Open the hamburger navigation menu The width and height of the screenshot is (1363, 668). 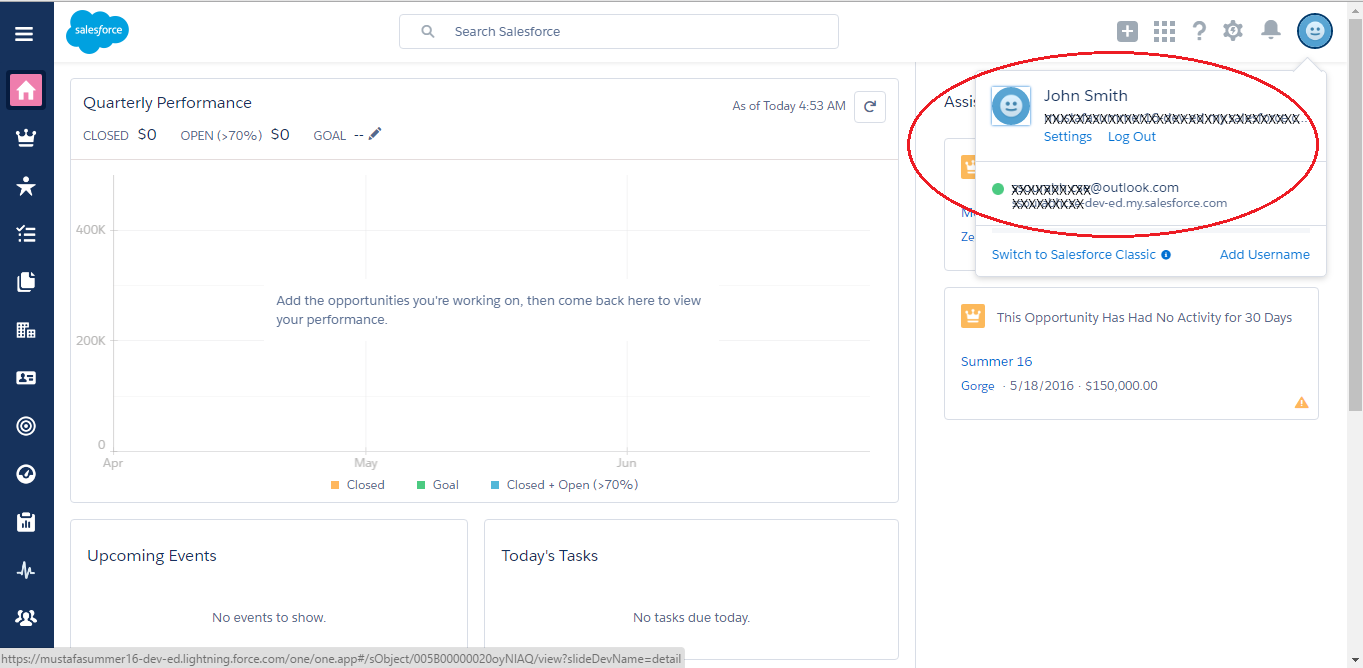[24, 33]
